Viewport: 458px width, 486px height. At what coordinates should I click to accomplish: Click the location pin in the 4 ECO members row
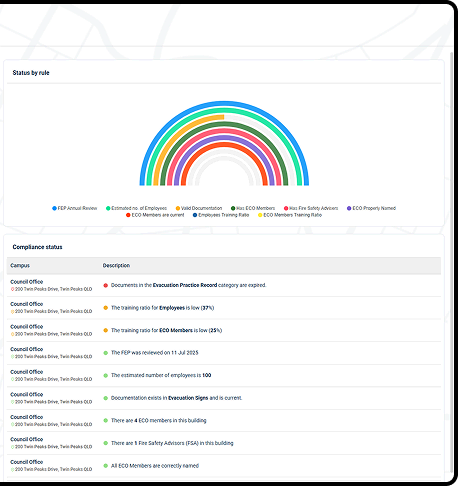[12, 425]
